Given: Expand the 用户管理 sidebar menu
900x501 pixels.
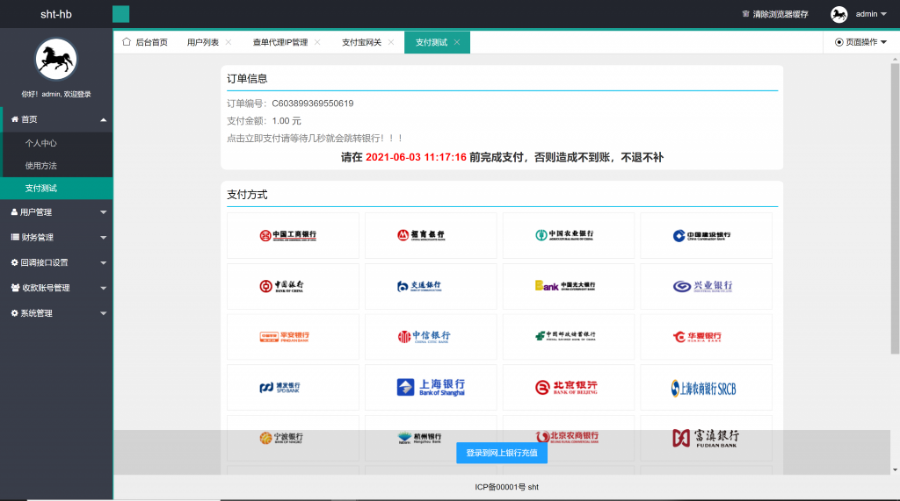Looking at the screenshot, I should coord(56,212).
